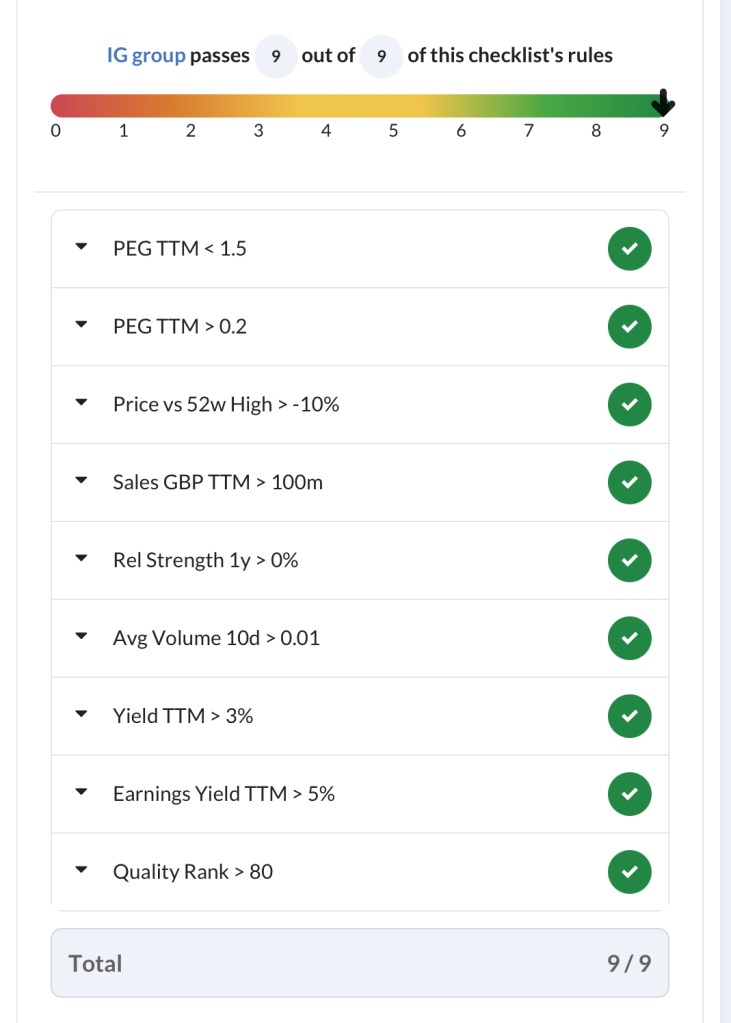Expand the Rel Strength 1y > 0% rule
The width and height of the screenshot is (731, 1023).
(82, 560)
